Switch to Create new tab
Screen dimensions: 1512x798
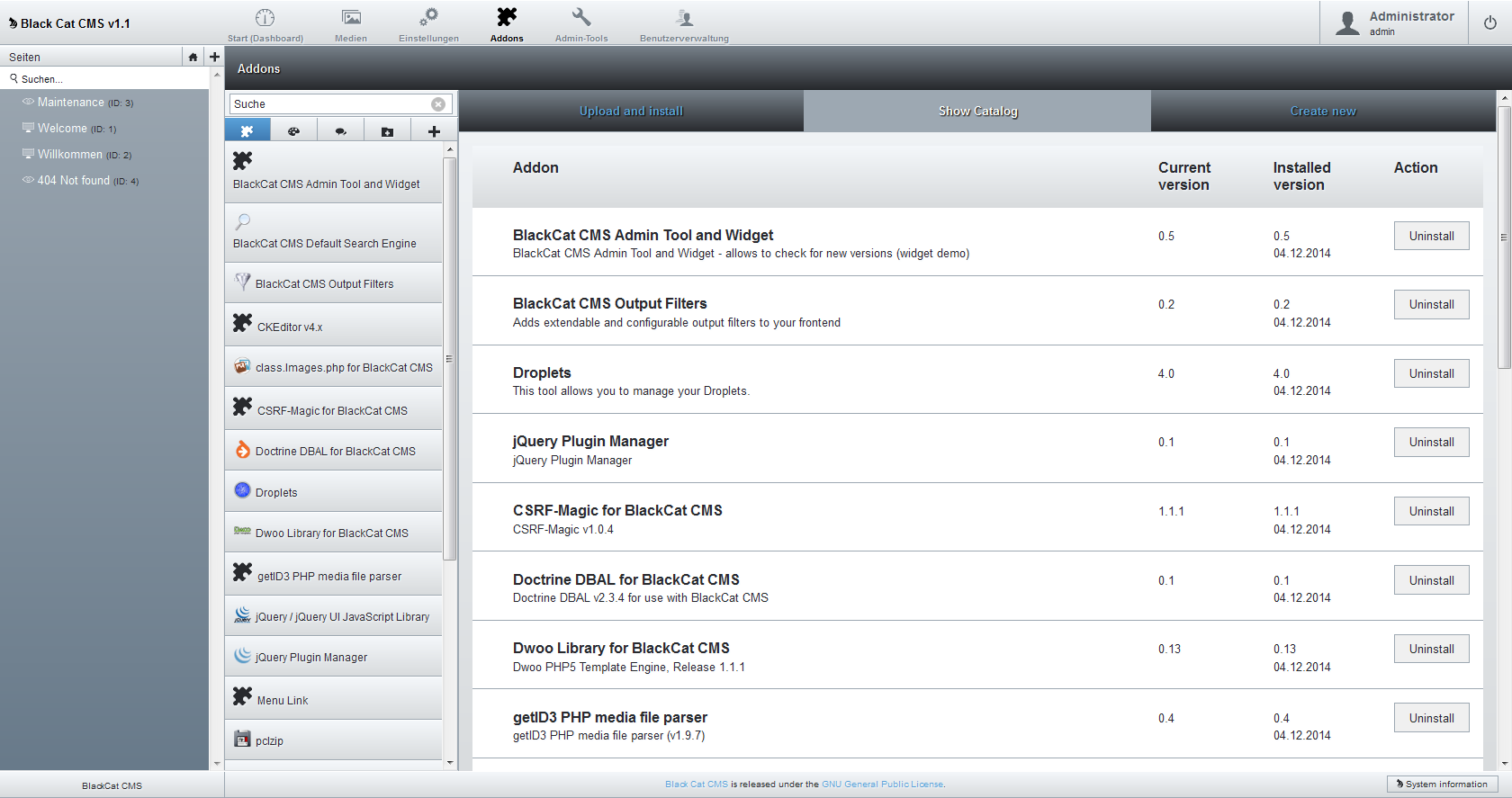click(1323, 111)
